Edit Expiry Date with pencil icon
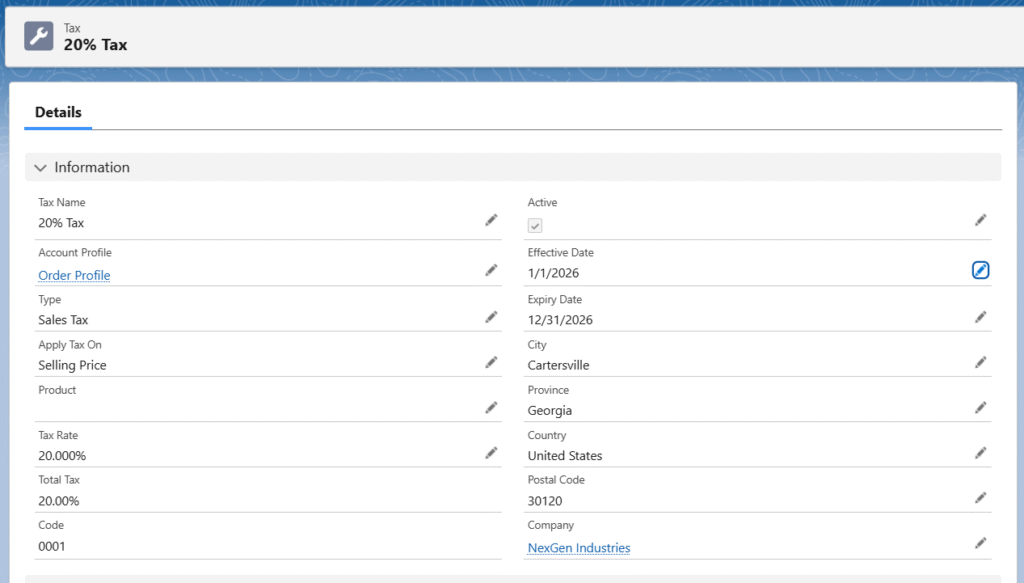 pyautogui.click(x=981, y=317)
